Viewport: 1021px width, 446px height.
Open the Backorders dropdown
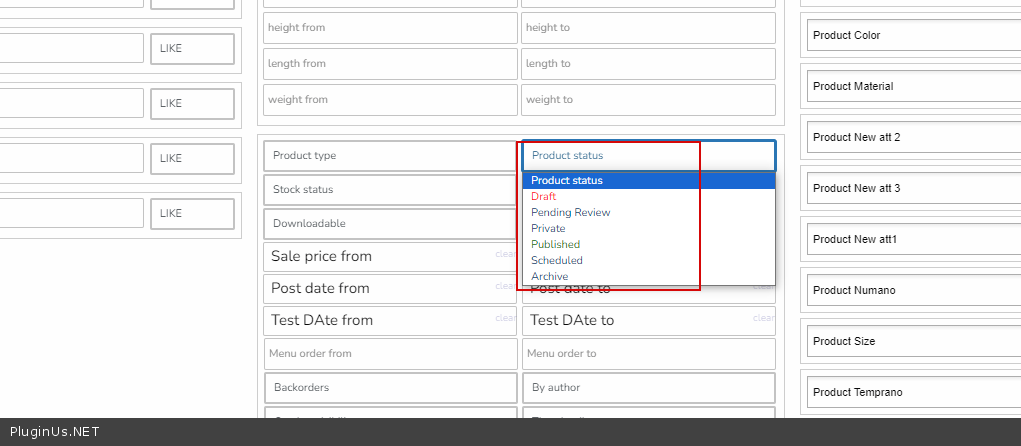(390, 387)
